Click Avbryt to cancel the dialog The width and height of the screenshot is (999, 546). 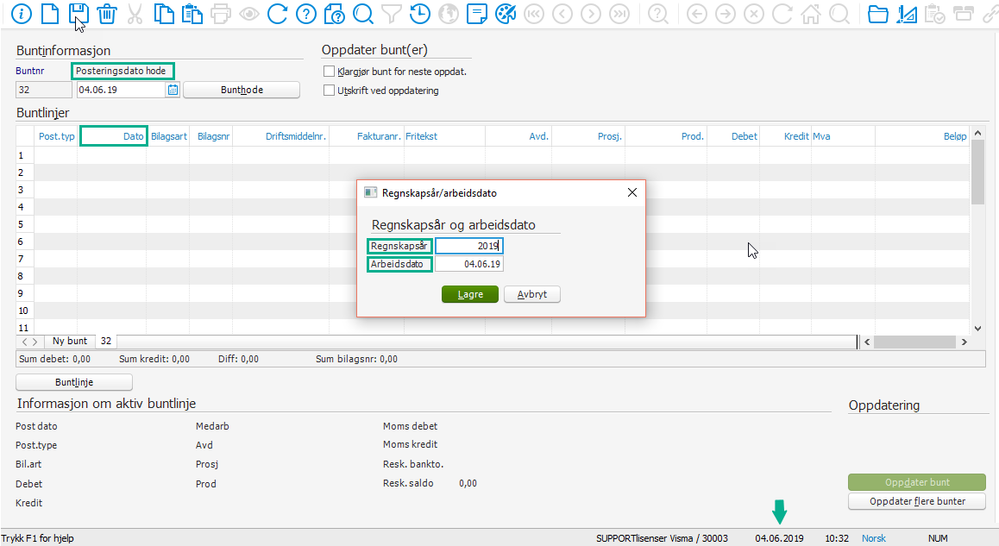pos(532,294)
